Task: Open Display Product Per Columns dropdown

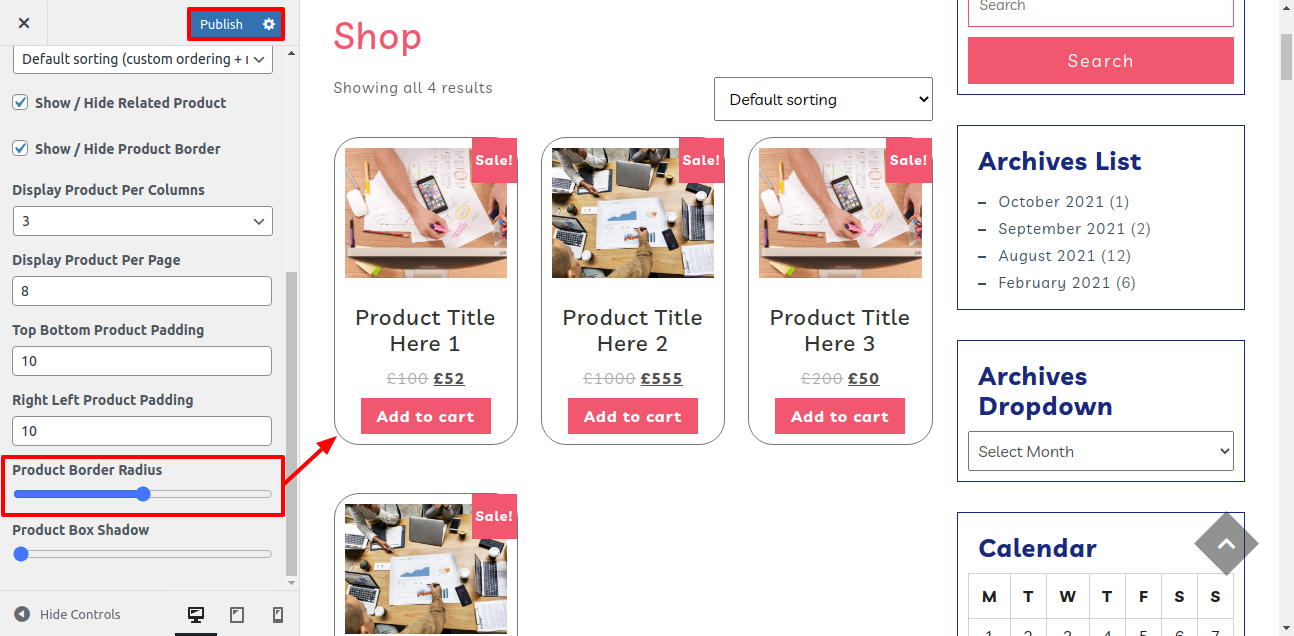Action: (x=143, y=221)
